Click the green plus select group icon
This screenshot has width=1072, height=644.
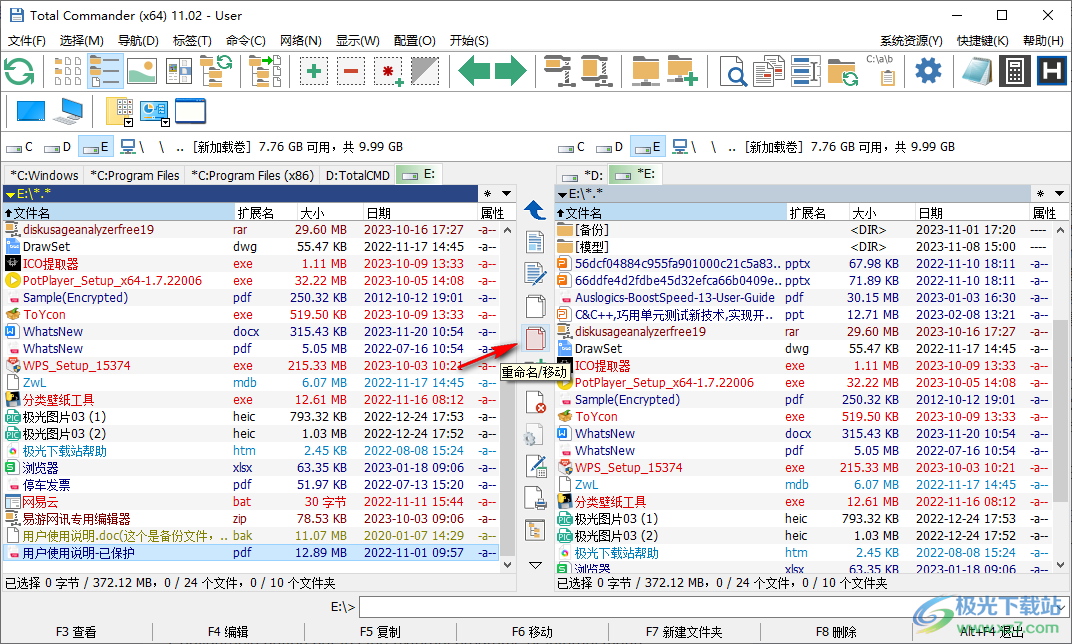[314, 71]
